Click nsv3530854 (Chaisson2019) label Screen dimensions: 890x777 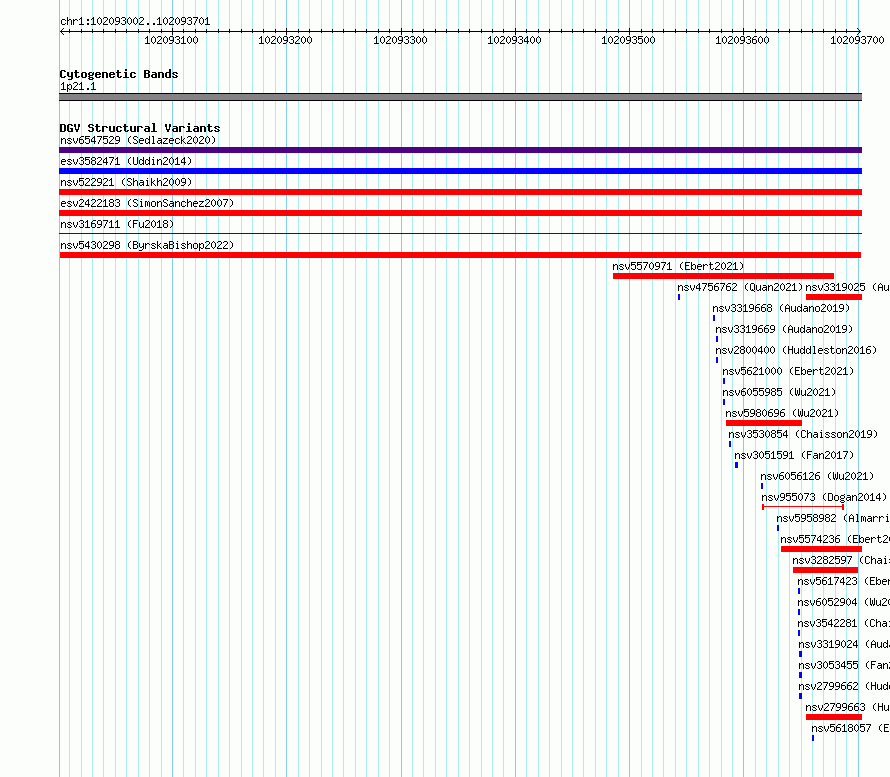tap(803, 434)
